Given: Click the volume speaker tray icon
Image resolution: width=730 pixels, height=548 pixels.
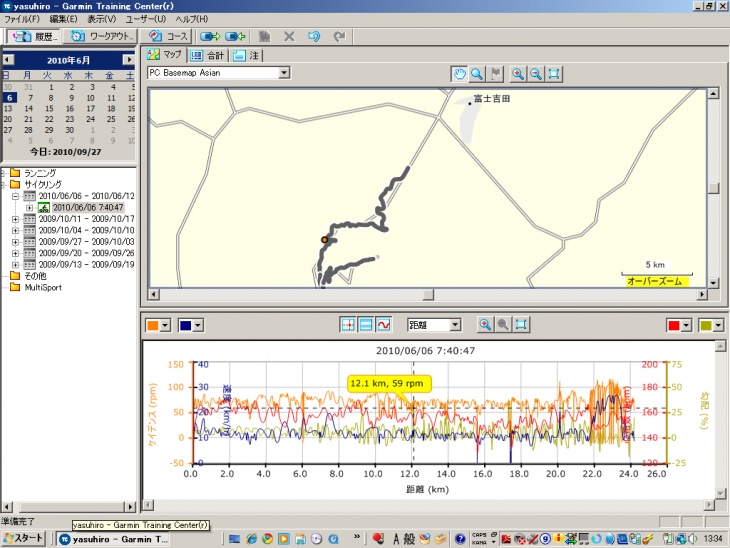Looking at the screenshot, I should [693, 539].
